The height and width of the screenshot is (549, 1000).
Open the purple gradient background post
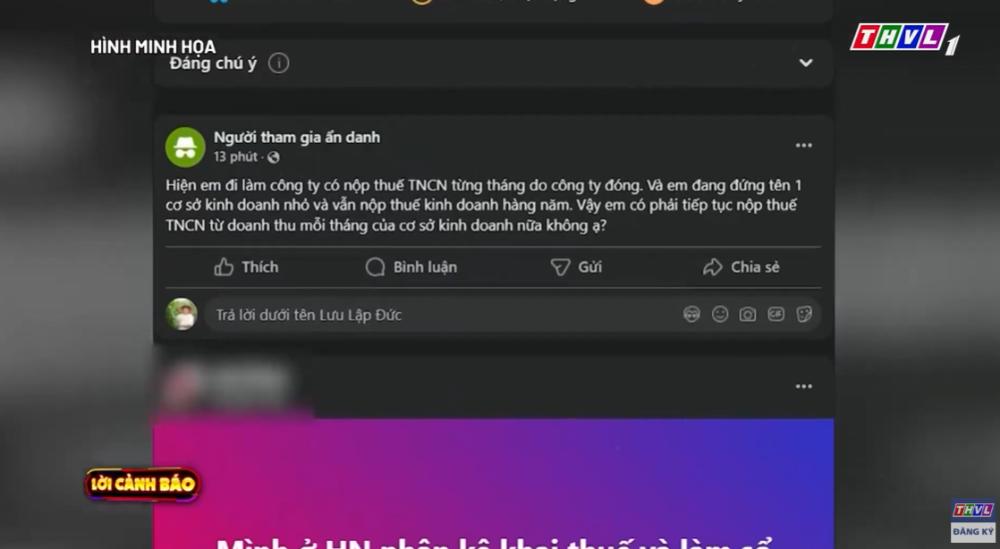click(x=493, y=483)
